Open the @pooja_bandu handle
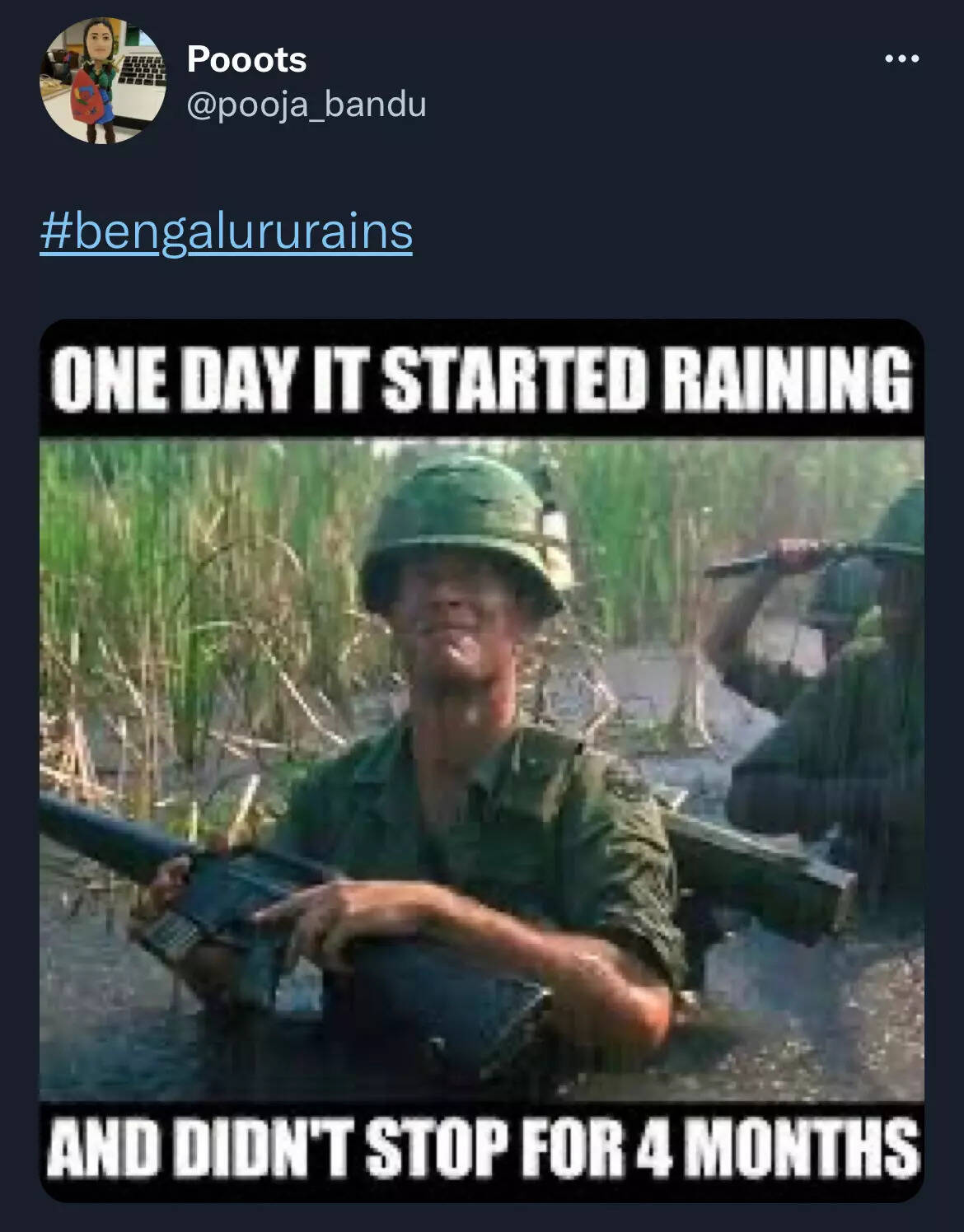This screenshot has height=1232, width=964. [x=307, y=105]
